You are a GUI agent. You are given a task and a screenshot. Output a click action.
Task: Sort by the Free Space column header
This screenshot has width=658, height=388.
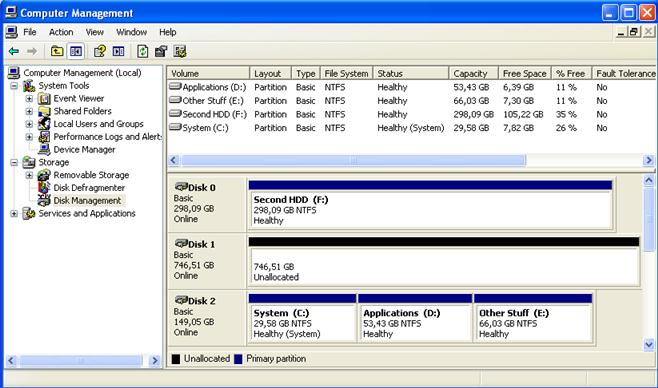525,73
